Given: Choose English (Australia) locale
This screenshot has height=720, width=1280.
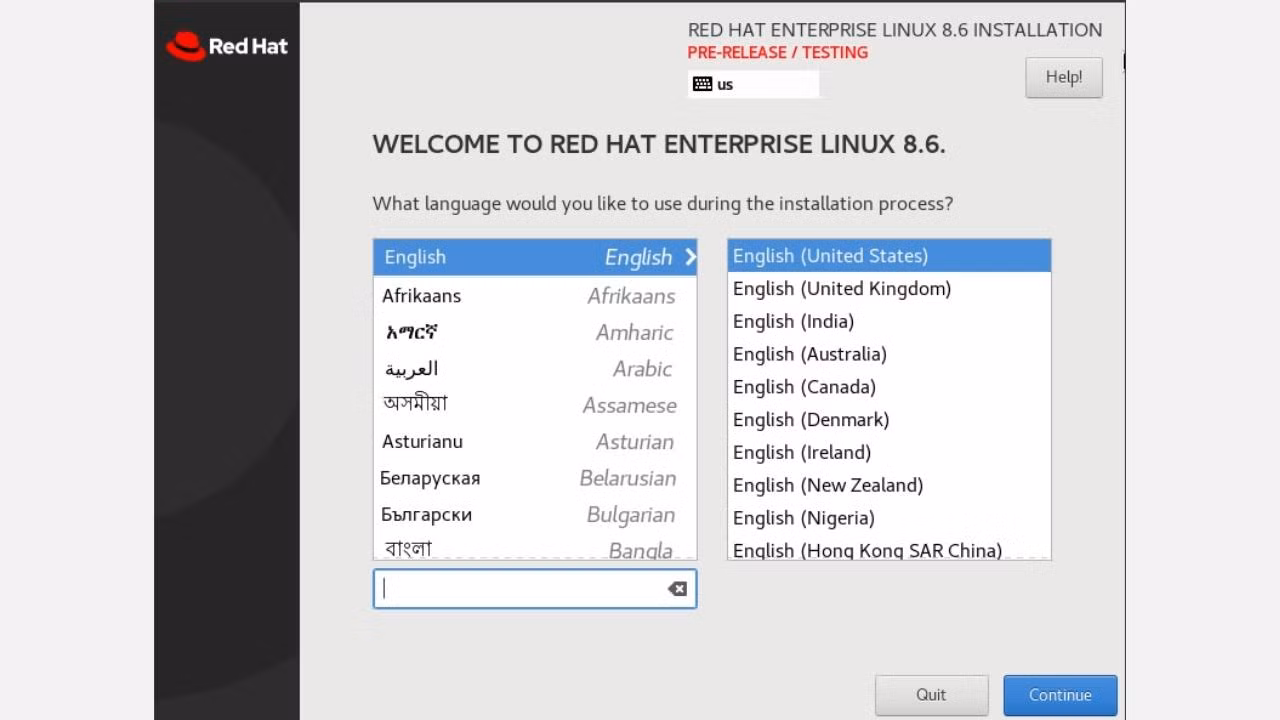Looking at the screenshot, I should coord(889,354).
